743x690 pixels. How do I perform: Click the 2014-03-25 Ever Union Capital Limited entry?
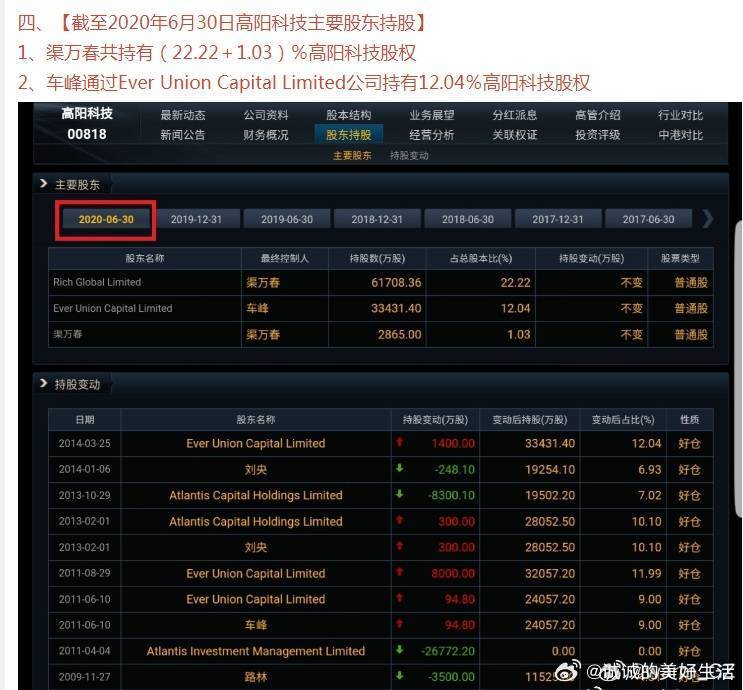[256, 444]
